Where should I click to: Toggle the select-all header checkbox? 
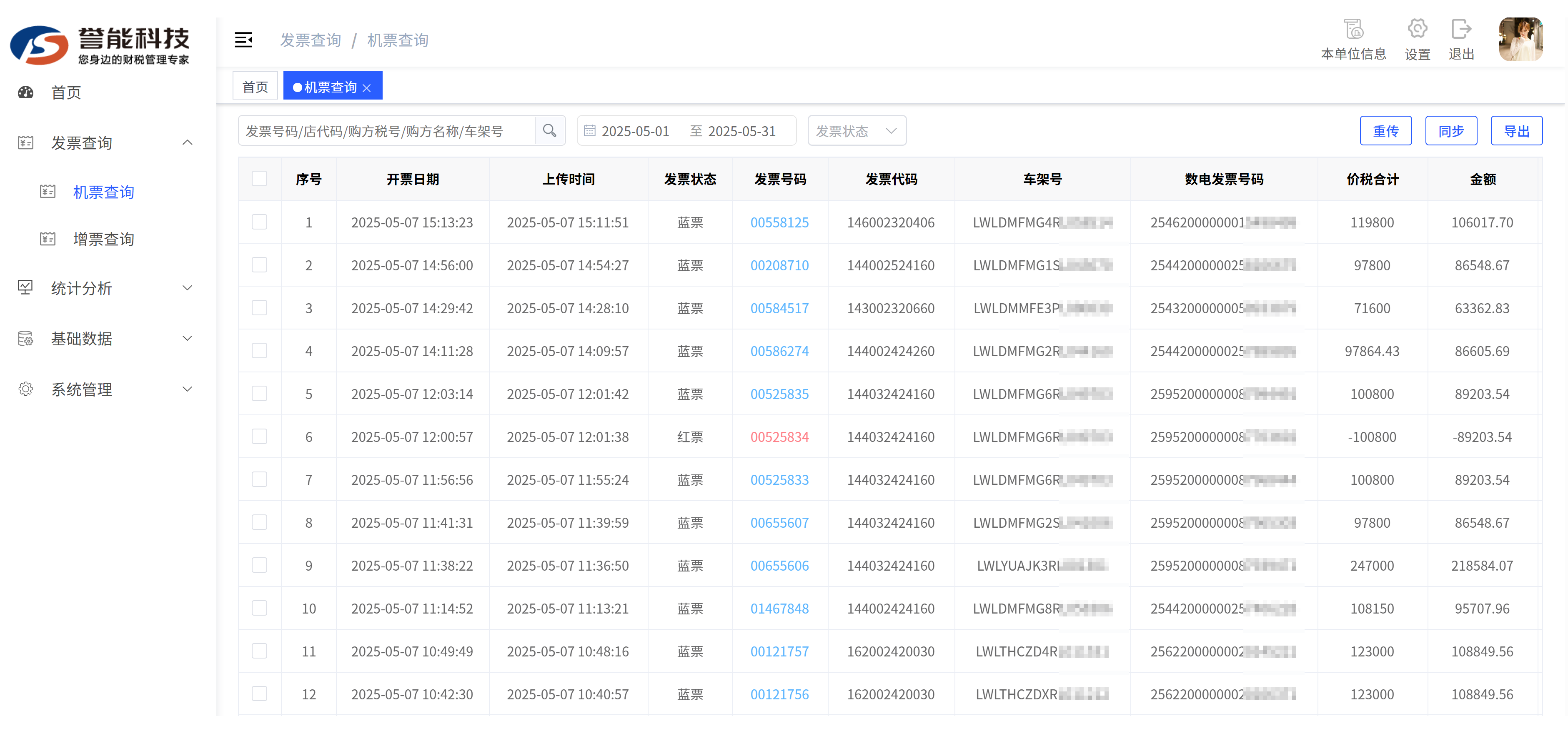pyautogui.click(x=259, y=179)
